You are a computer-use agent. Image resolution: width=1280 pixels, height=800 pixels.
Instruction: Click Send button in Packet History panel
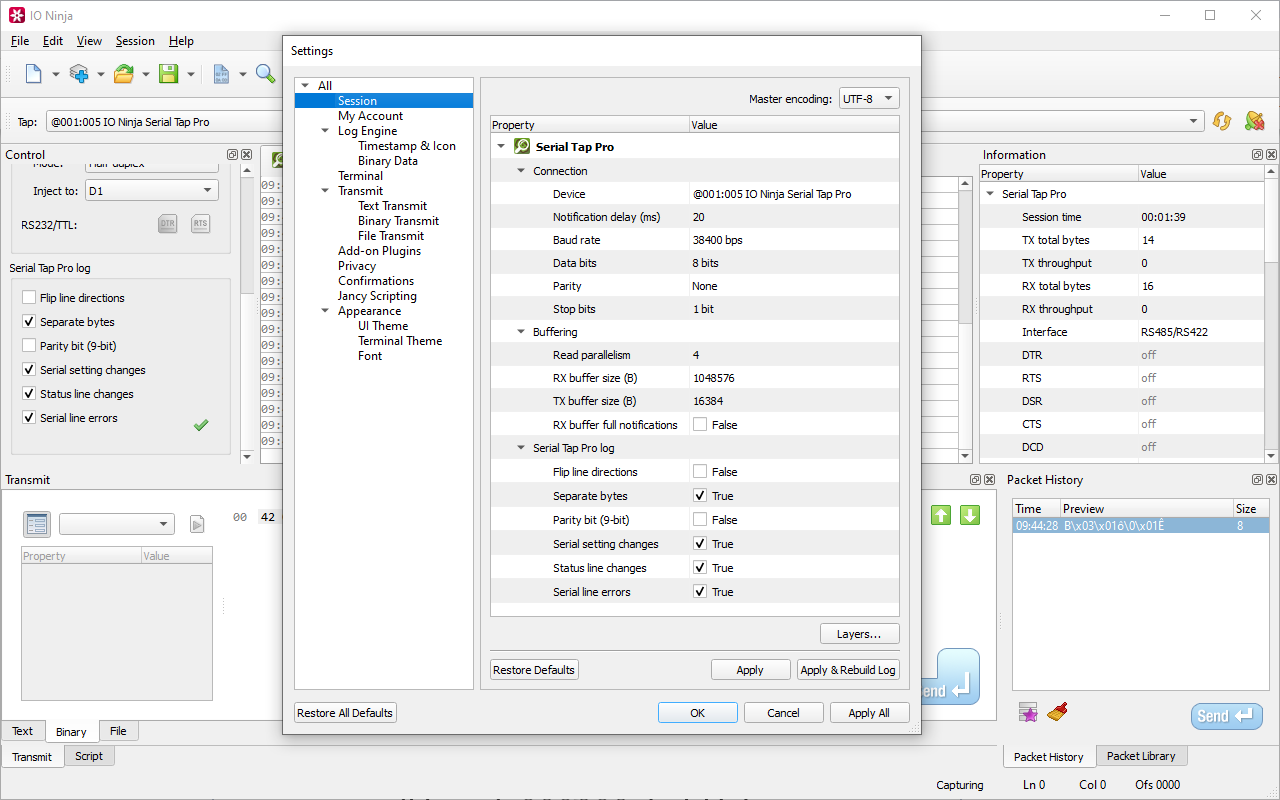[x=1226, y=716]
